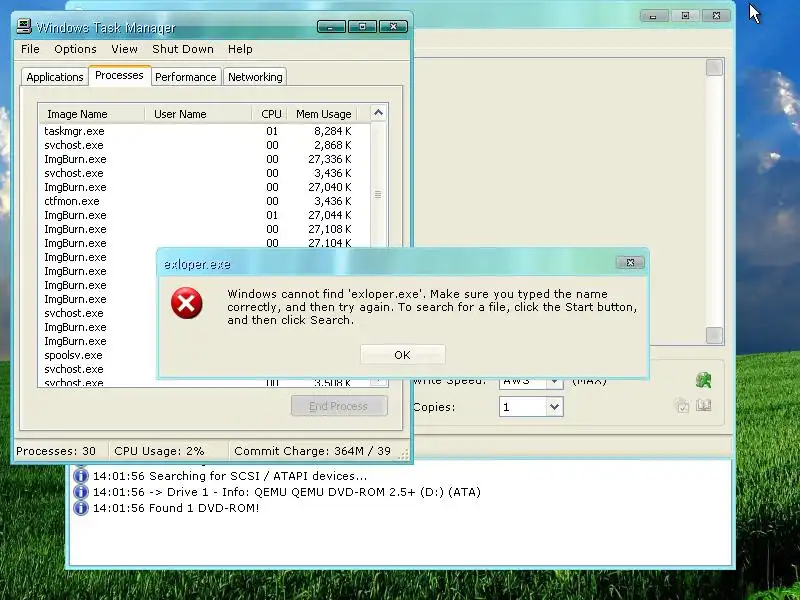Sort by the CPU column header
The image size is (800, 600).
270,114
